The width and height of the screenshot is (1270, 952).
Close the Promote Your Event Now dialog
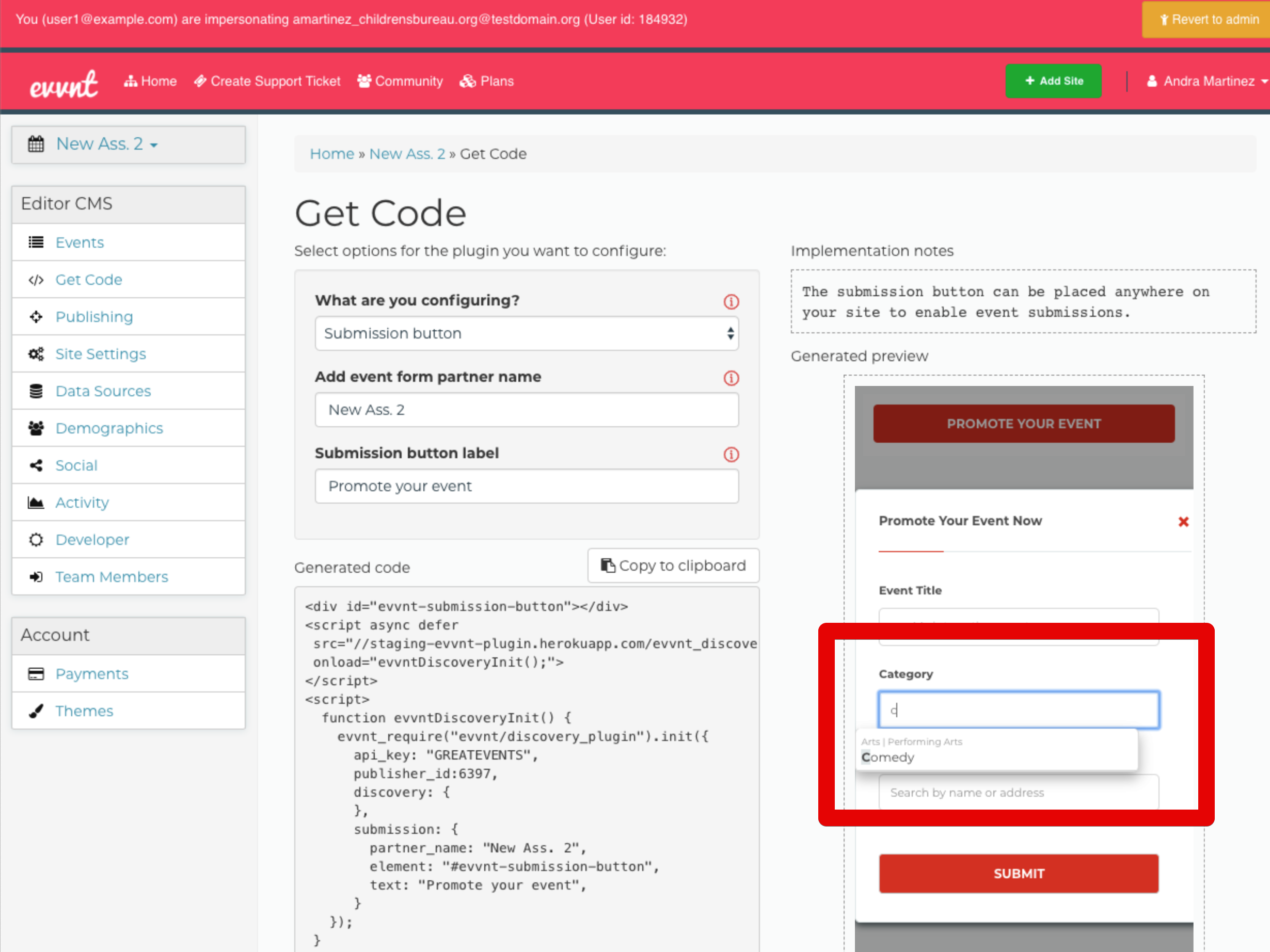[1183, 522]
